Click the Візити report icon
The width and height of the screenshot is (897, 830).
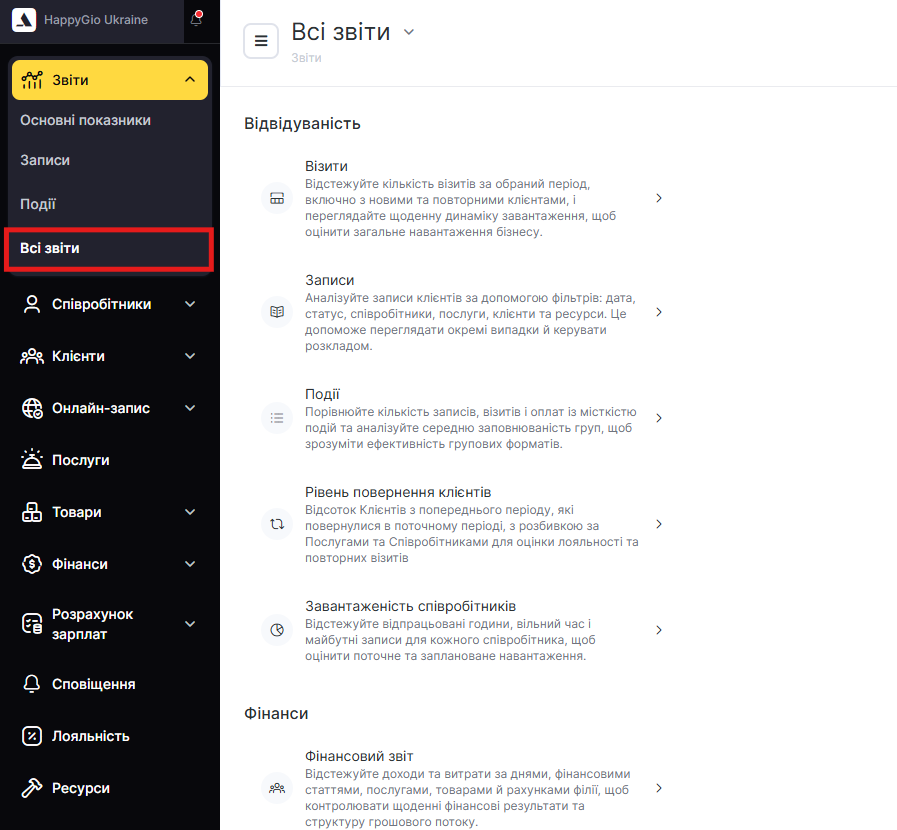[x=276, y=198]
